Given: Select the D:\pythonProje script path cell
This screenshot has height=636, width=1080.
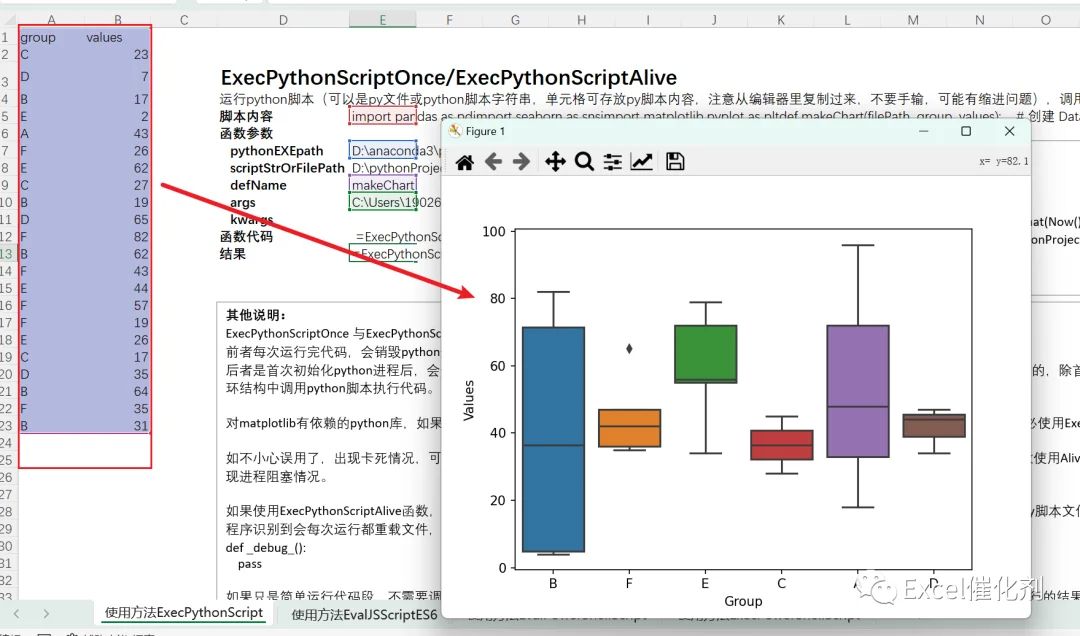Looking at the screenshot, I should 383,167.
